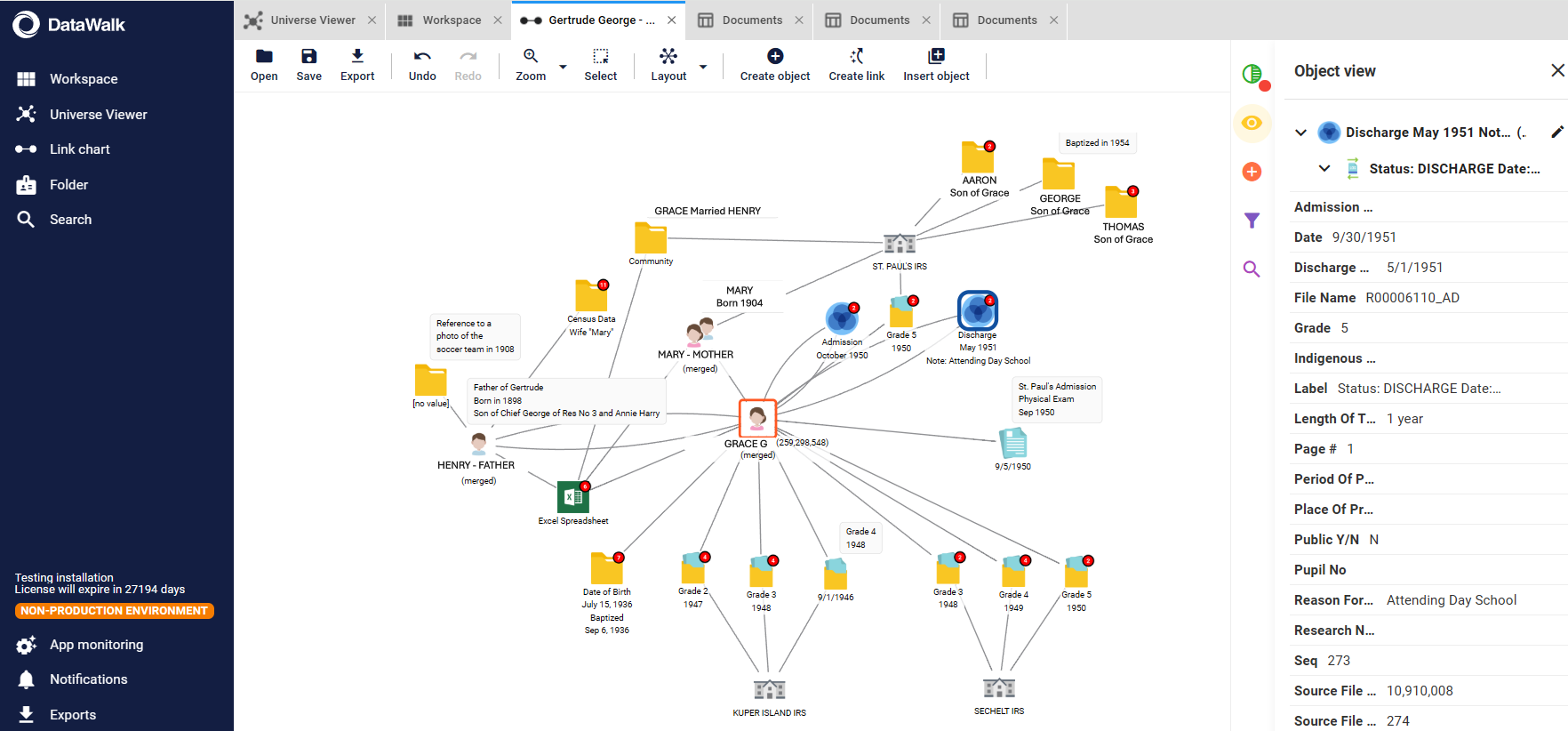Close the Universe Viewer tab
The height and width of the screenshot is (731, 1568).
(x=372, y=20)
